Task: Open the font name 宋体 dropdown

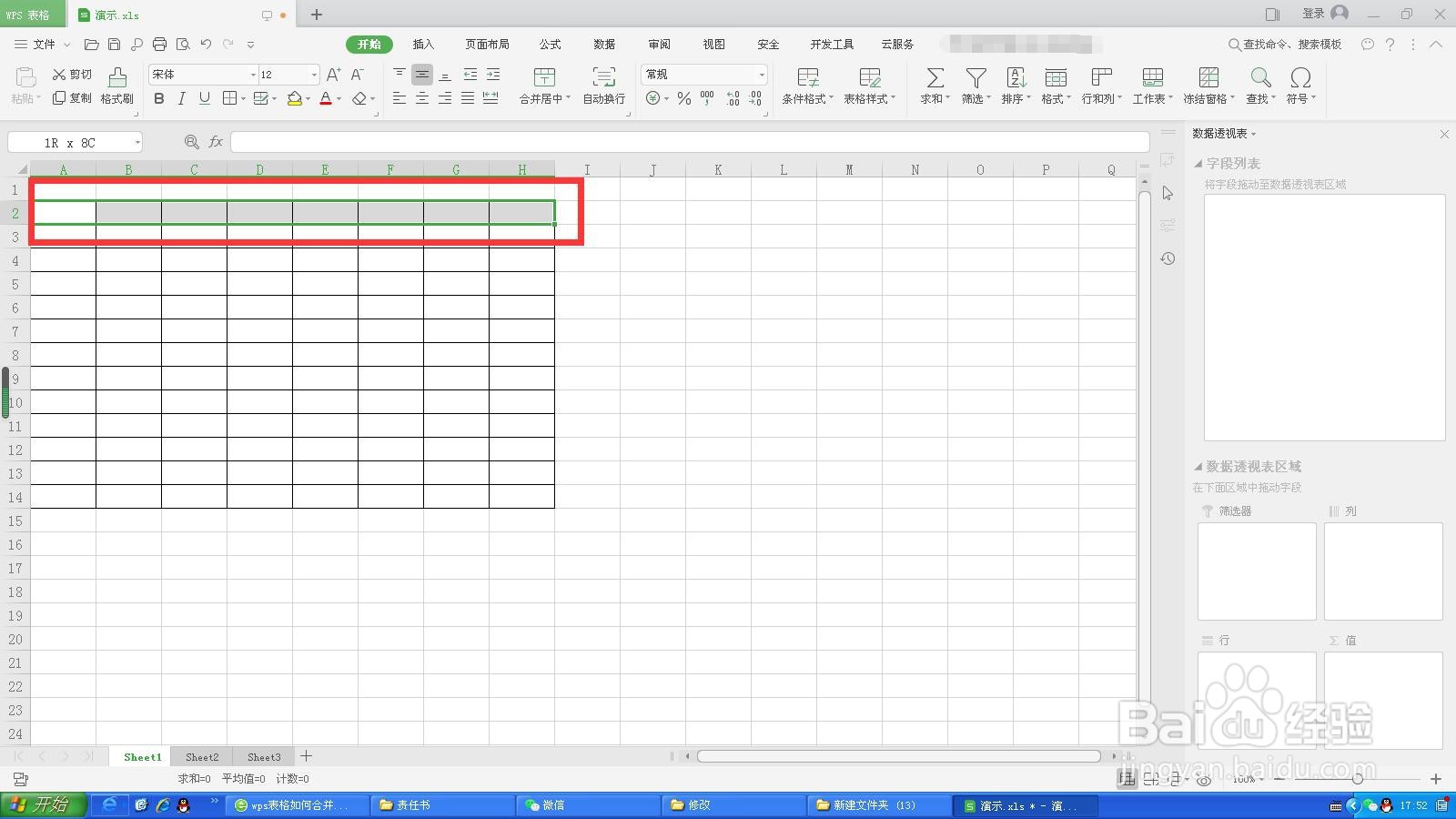Action: pos(253,75)
